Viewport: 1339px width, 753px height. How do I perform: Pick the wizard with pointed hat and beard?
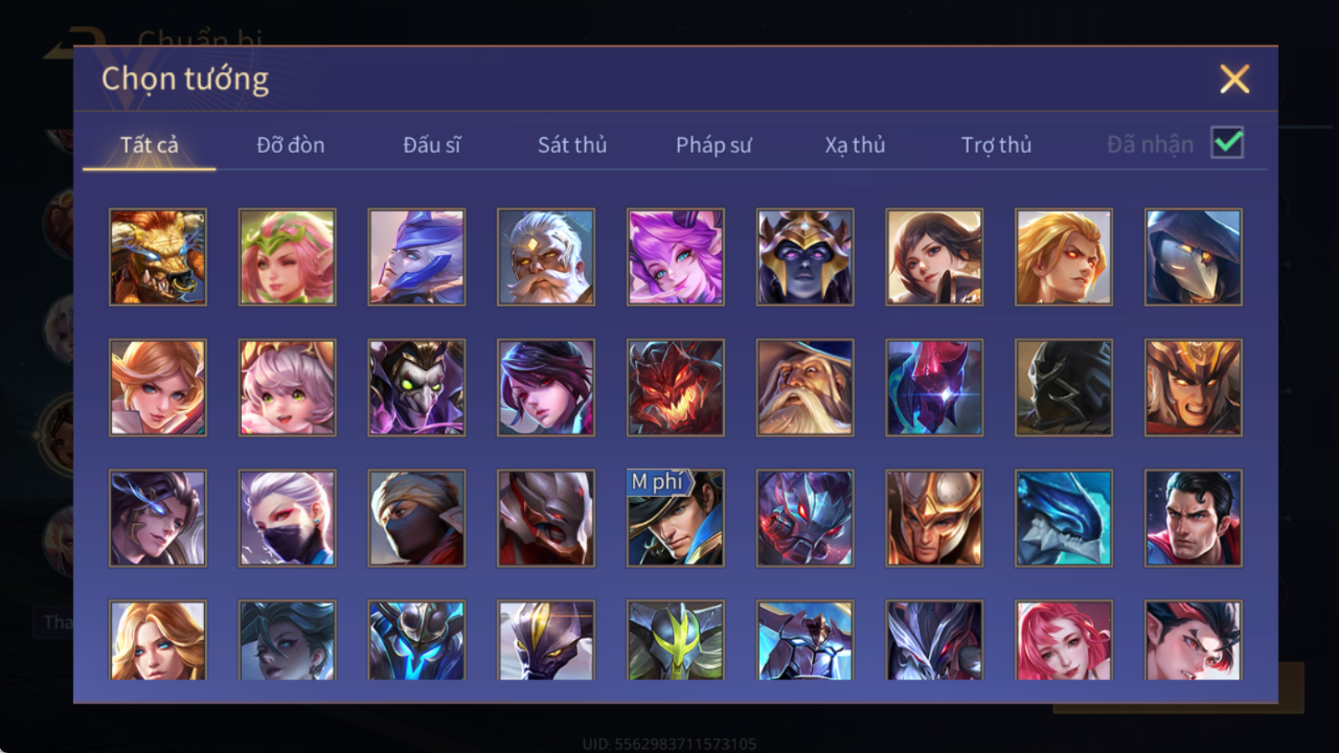click(805, 388)
